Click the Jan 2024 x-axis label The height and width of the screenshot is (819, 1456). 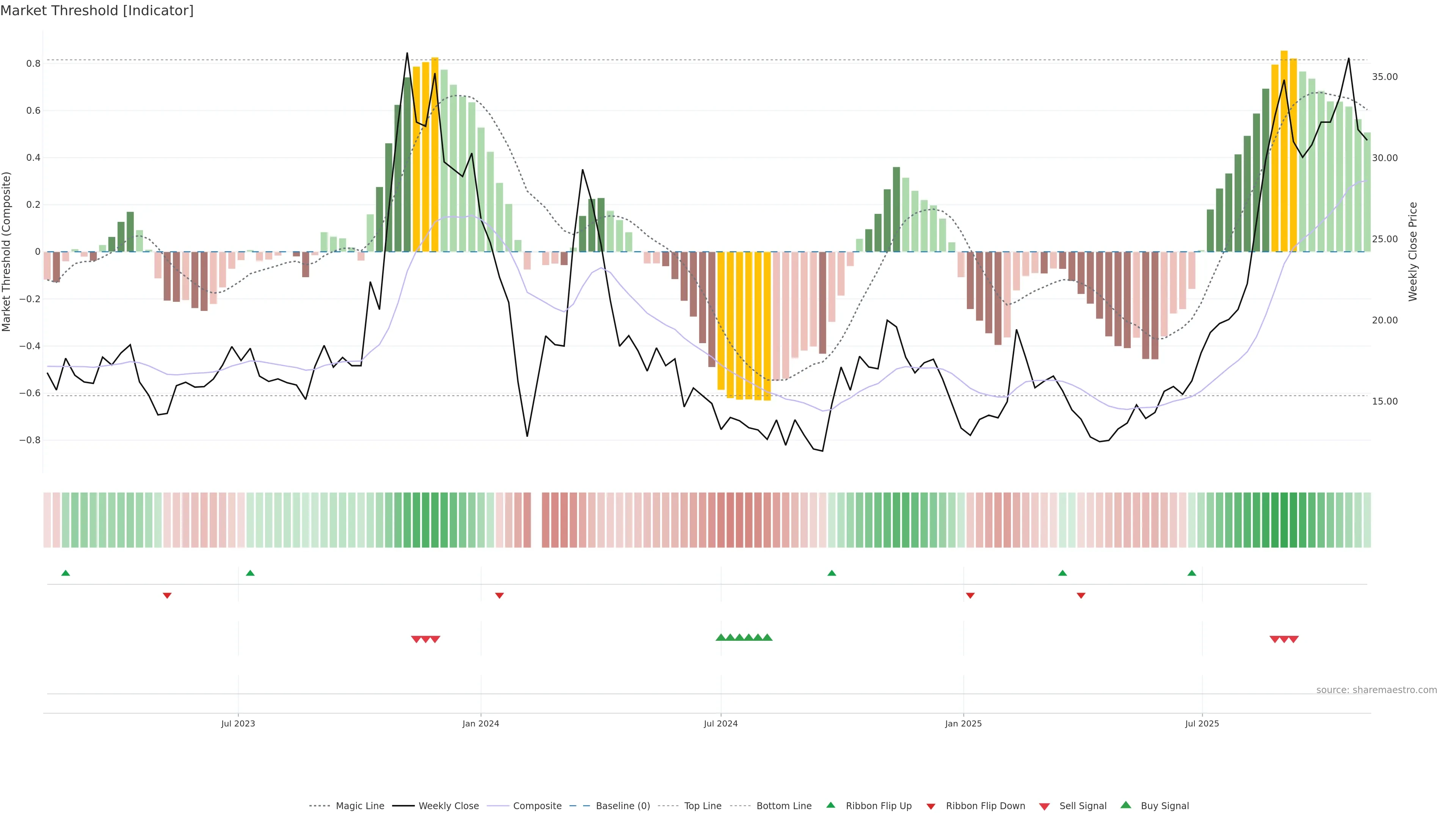coord(480,723)
